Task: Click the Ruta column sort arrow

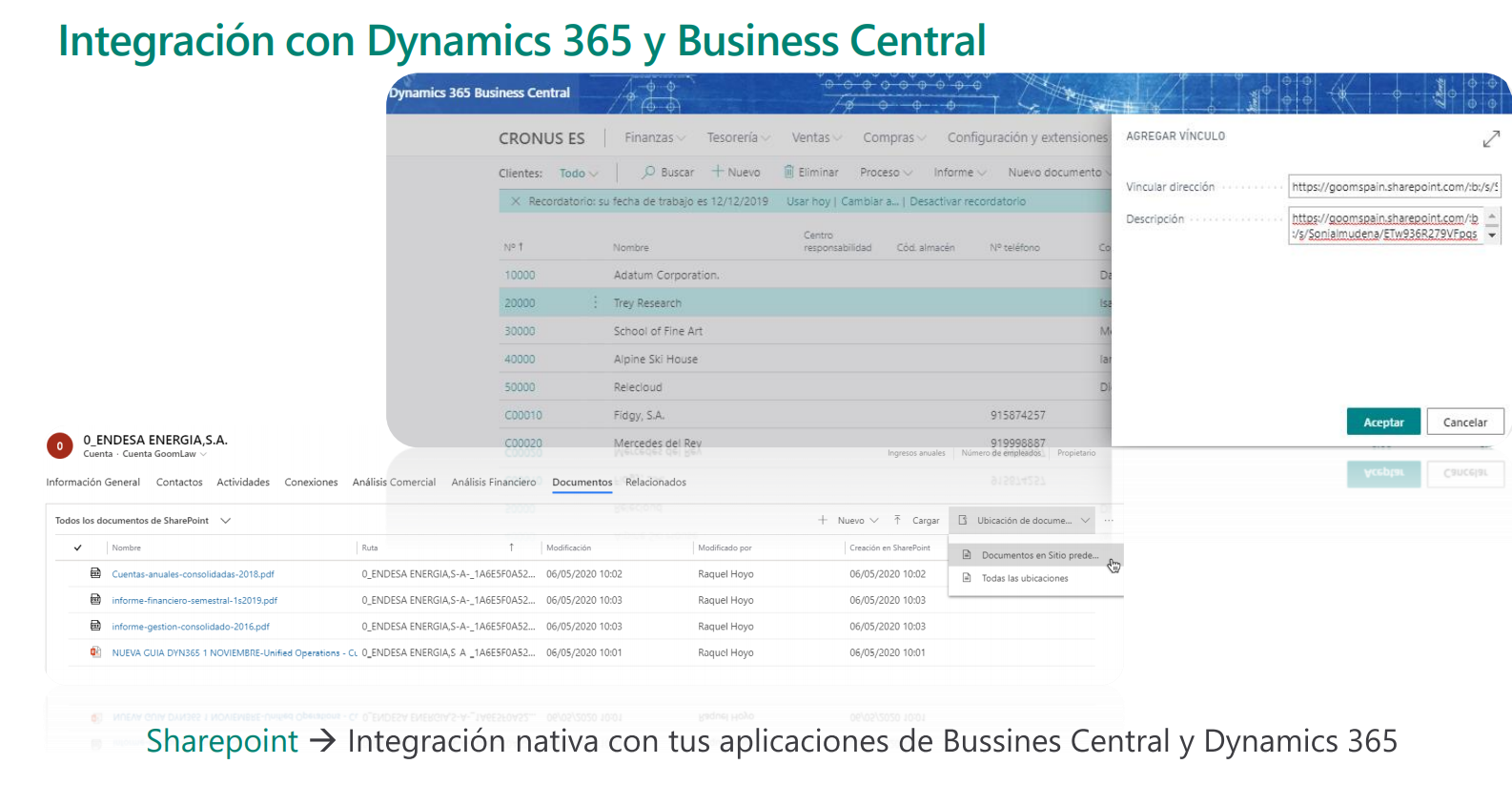Action: click(x=512, y=547)
